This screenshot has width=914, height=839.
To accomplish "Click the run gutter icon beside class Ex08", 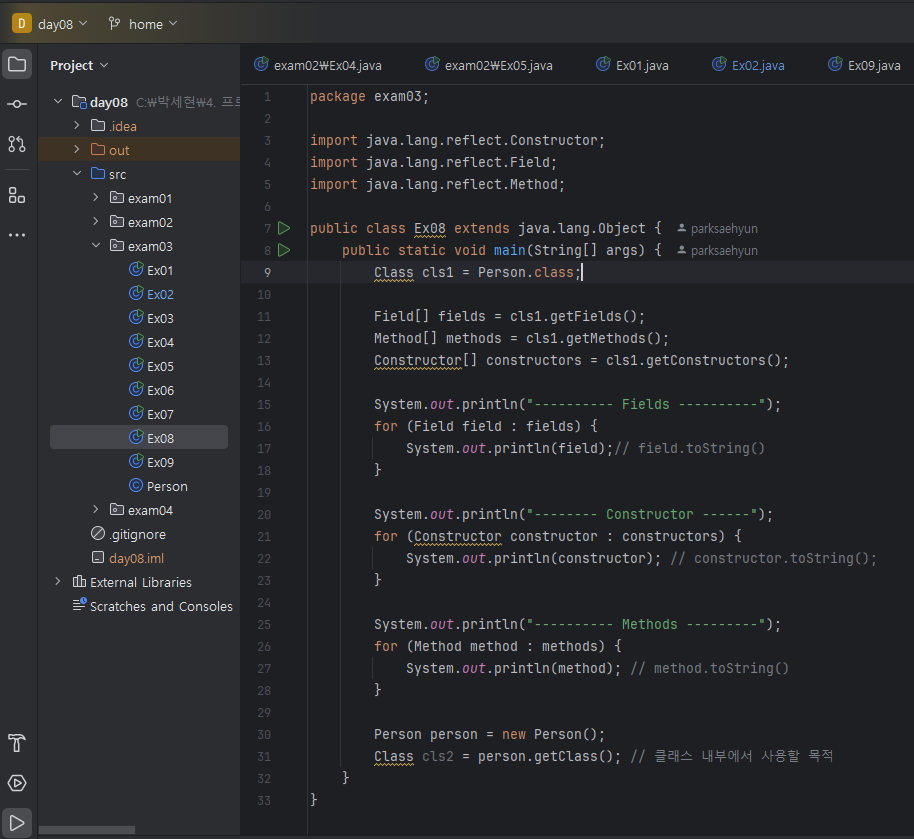I will tap(284, 228).
